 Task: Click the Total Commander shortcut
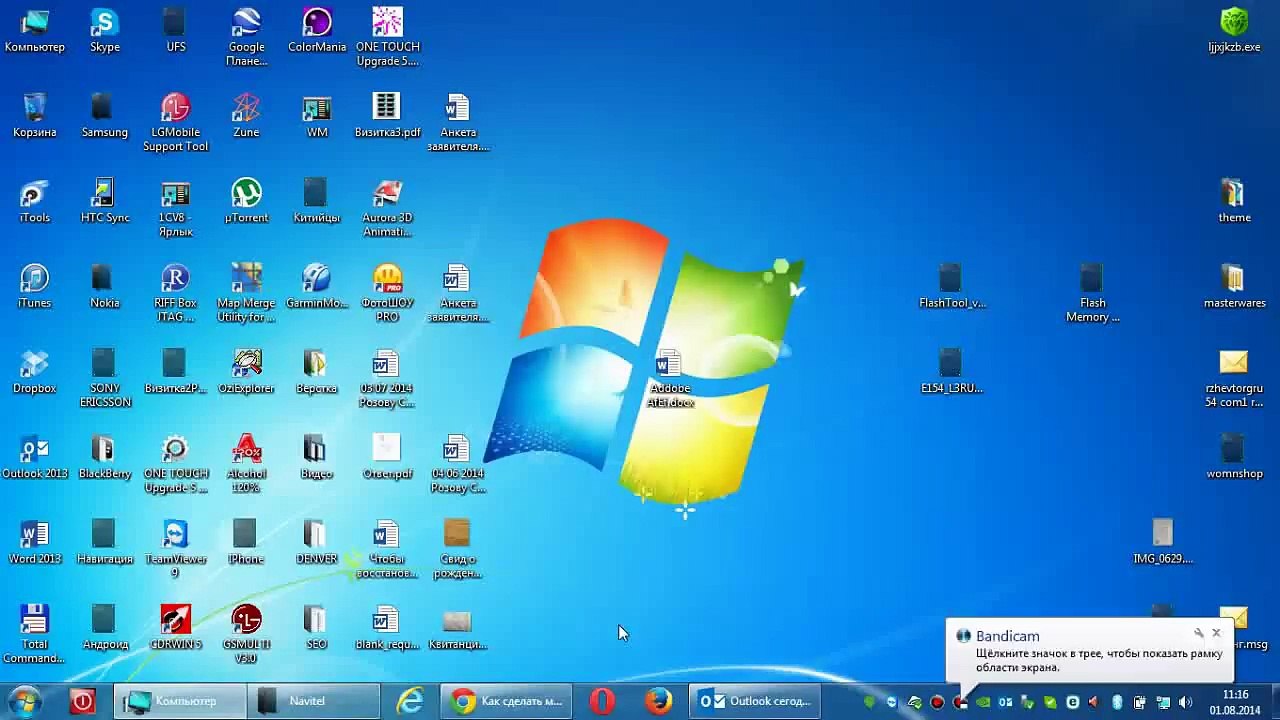tap(34, 634)
